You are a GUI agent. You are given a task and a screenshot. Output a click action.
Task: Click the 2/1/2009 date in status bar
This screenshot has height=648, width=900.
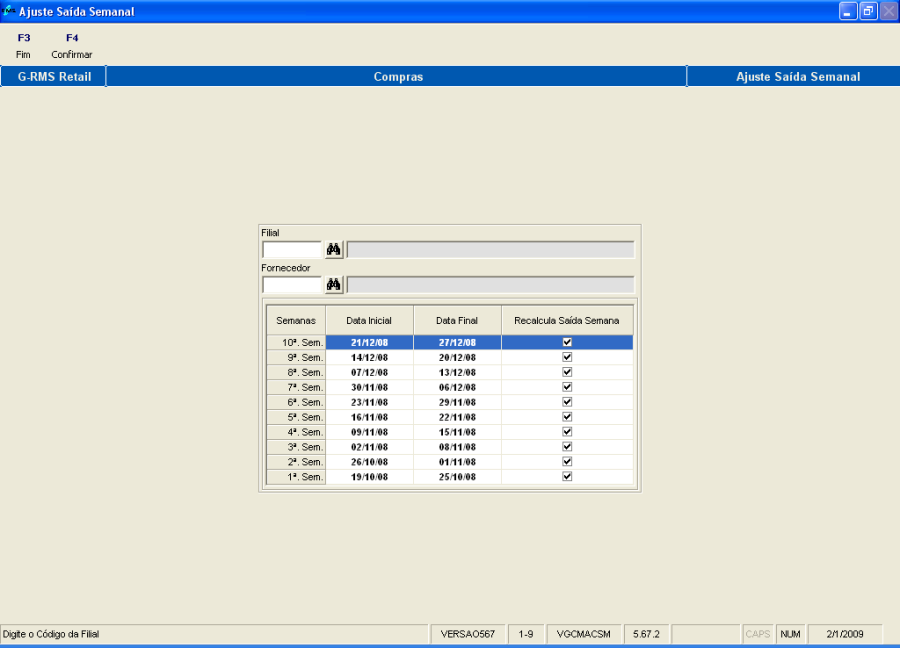[845, 634]
